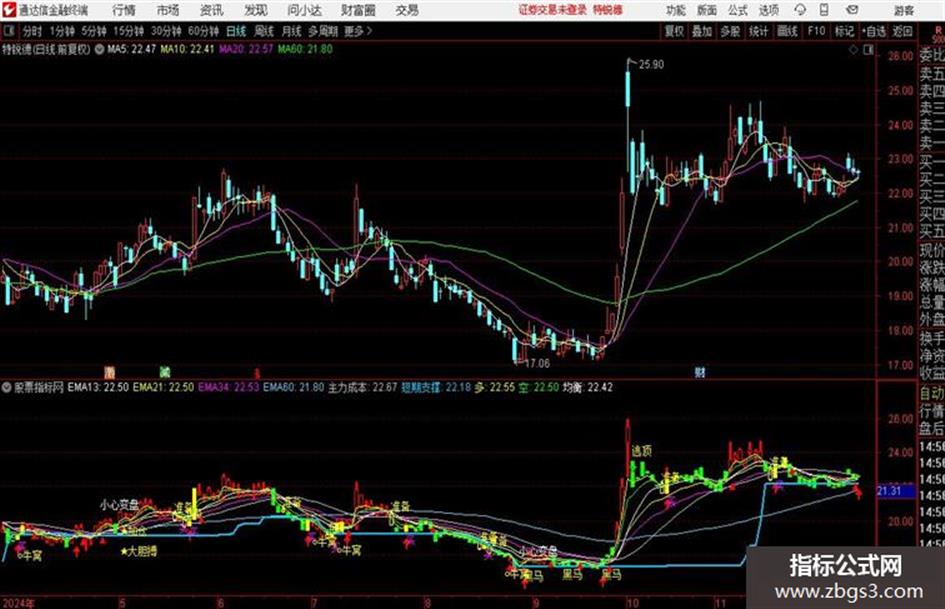Open the 选项 menu
The height and width of the screenshot is (609, 945).
click(x=768, y=10)
